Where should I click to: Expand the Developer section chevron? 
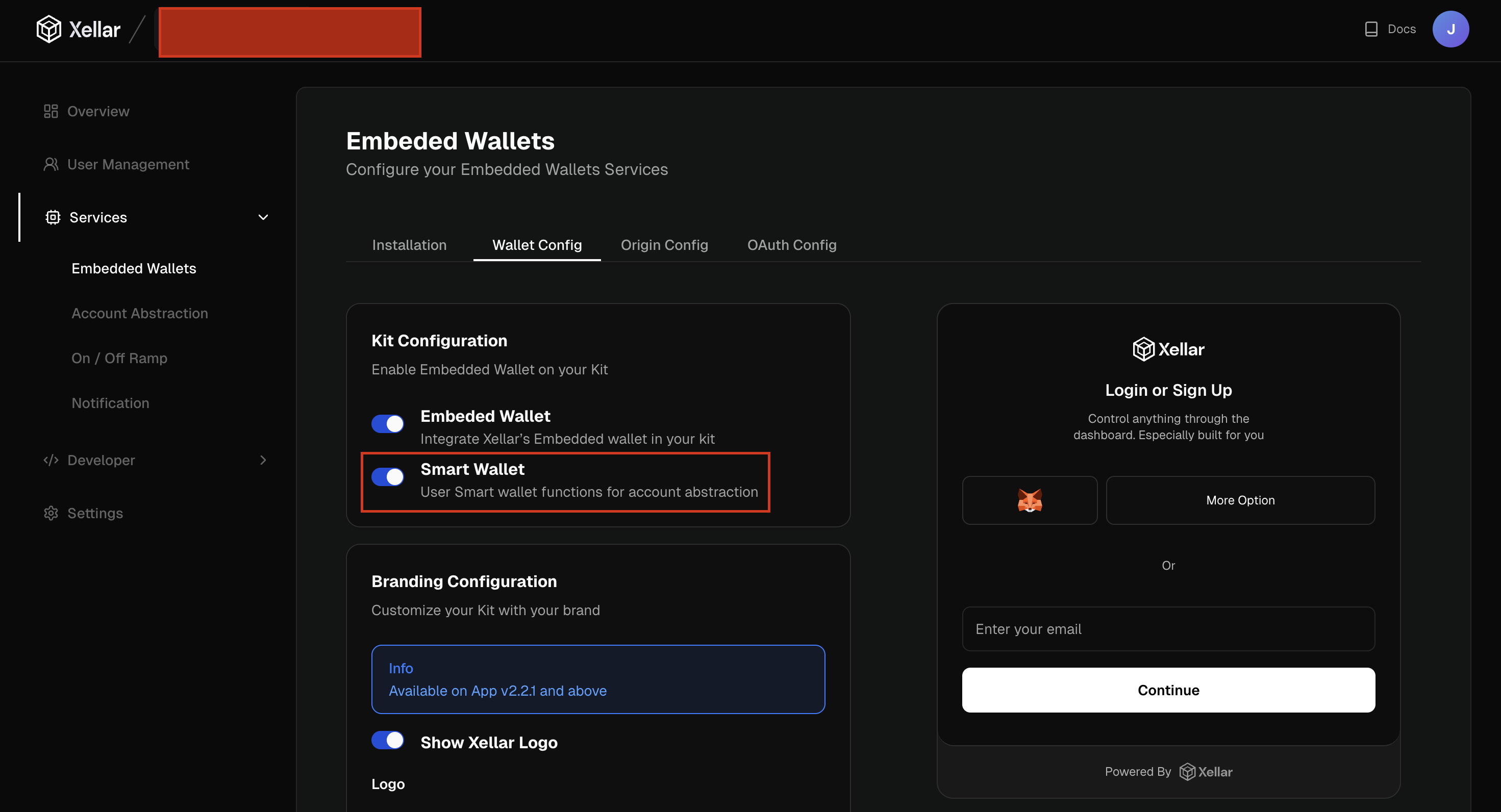coord(263,460)
